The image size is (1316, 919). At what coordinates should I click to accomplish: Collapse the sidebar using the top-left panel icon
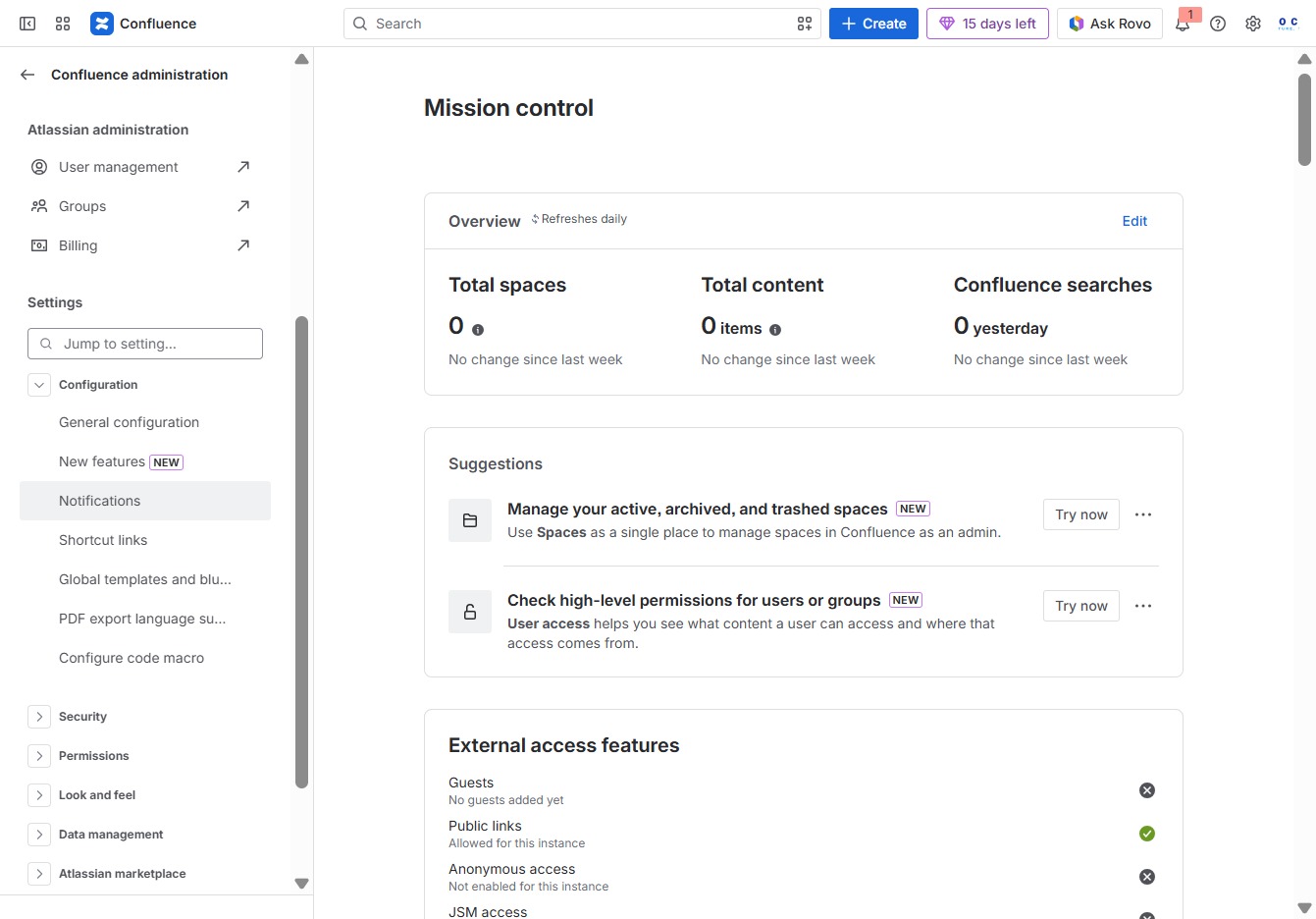[x=27, y=24]
